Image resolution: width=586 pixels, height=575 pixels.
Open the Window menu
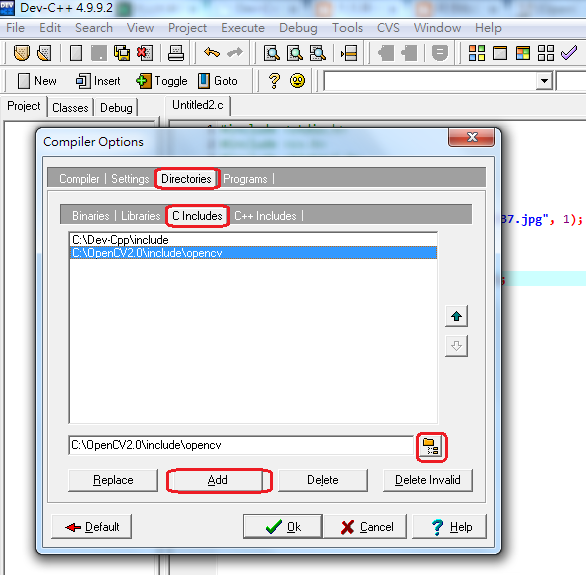pos(437,28)
